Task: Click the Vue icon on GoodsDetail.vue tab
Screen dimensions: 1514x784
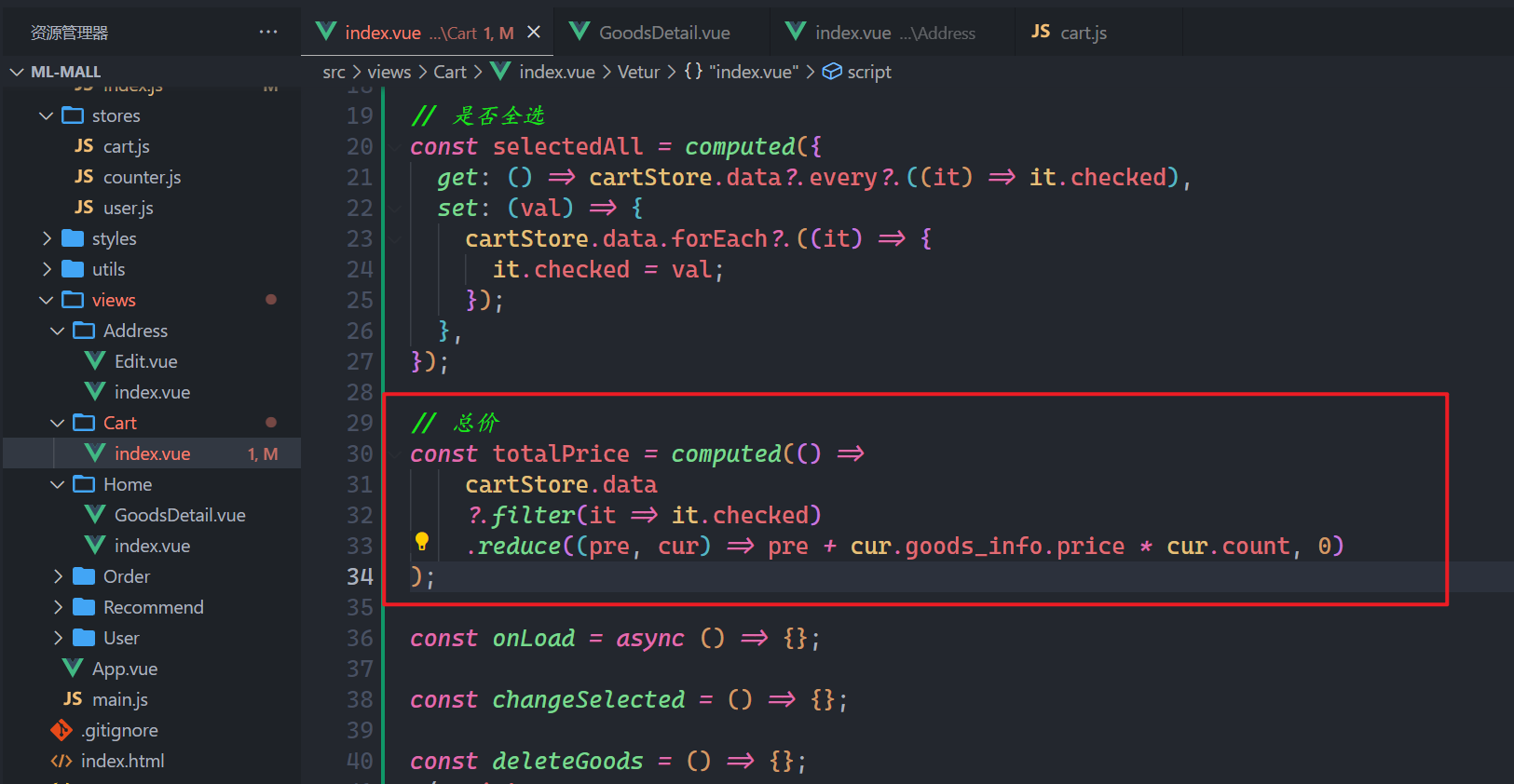Action: coord(580,32)
